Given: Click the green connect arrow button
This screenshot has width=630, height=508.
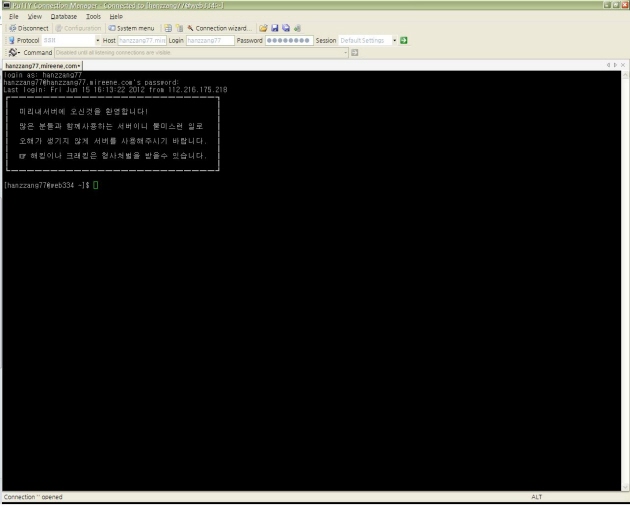Looking at the screenshot, I should coord(404,40).
